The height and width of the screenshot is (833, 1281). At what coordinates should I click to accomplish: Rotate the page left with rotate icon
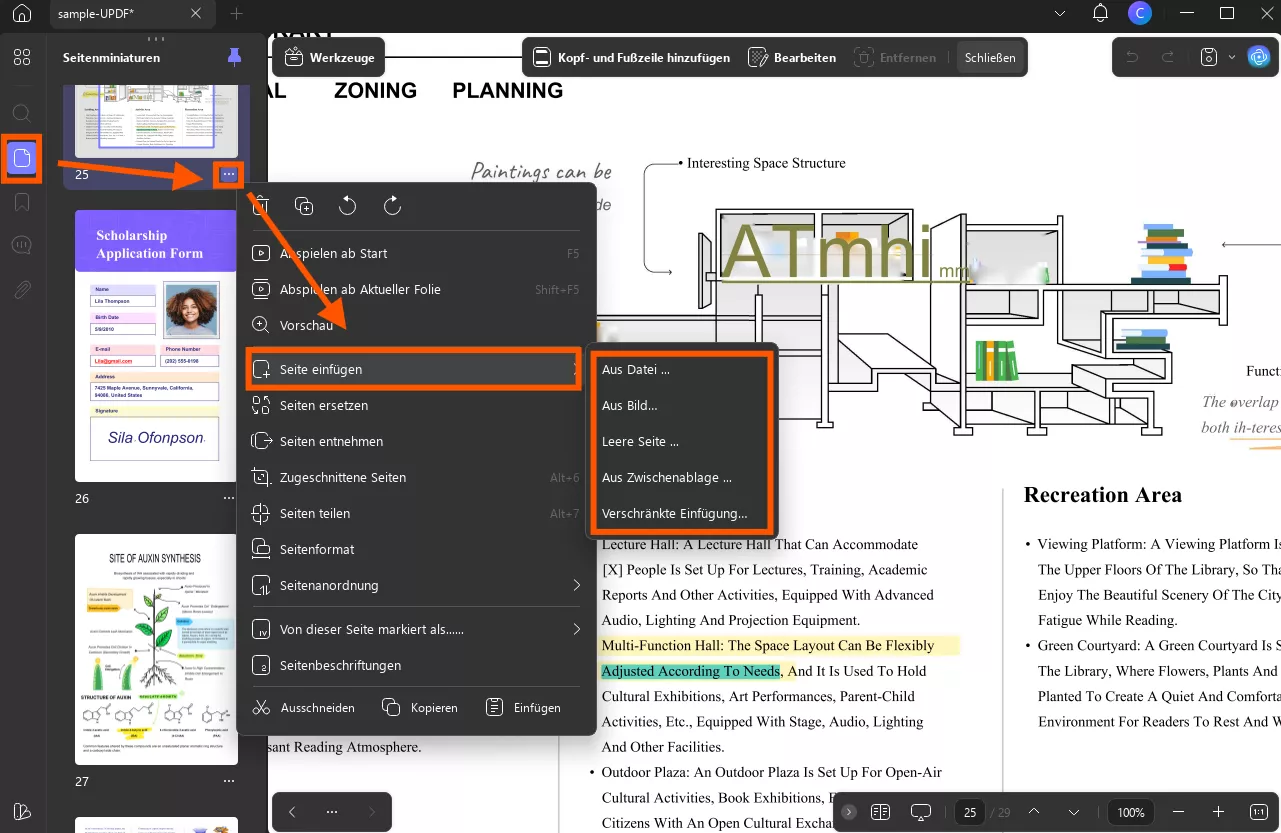(x=348, y=206)
